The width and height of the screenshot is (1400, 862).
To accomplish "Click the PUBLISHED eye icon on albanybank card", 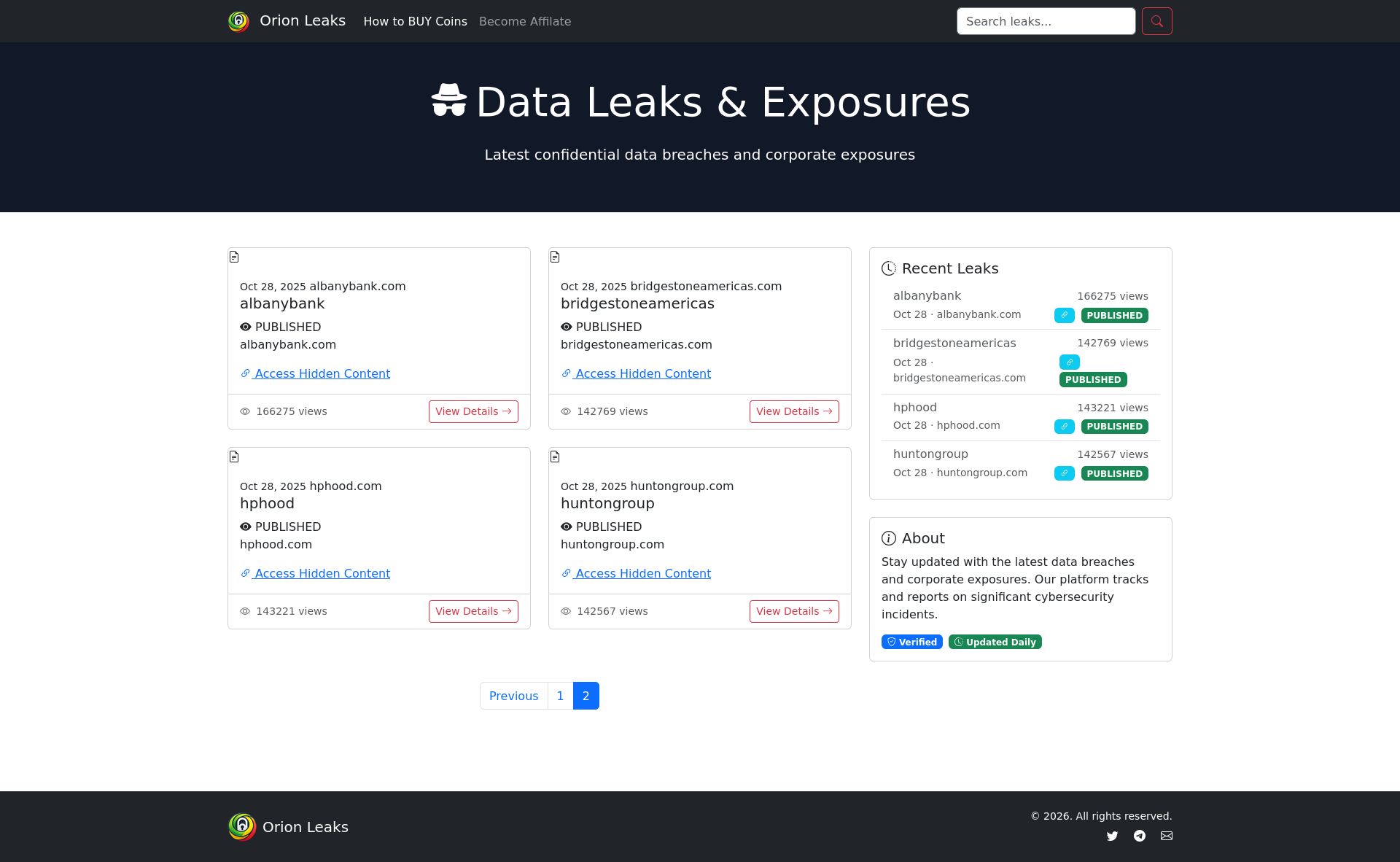I will [x=246, y=327].
